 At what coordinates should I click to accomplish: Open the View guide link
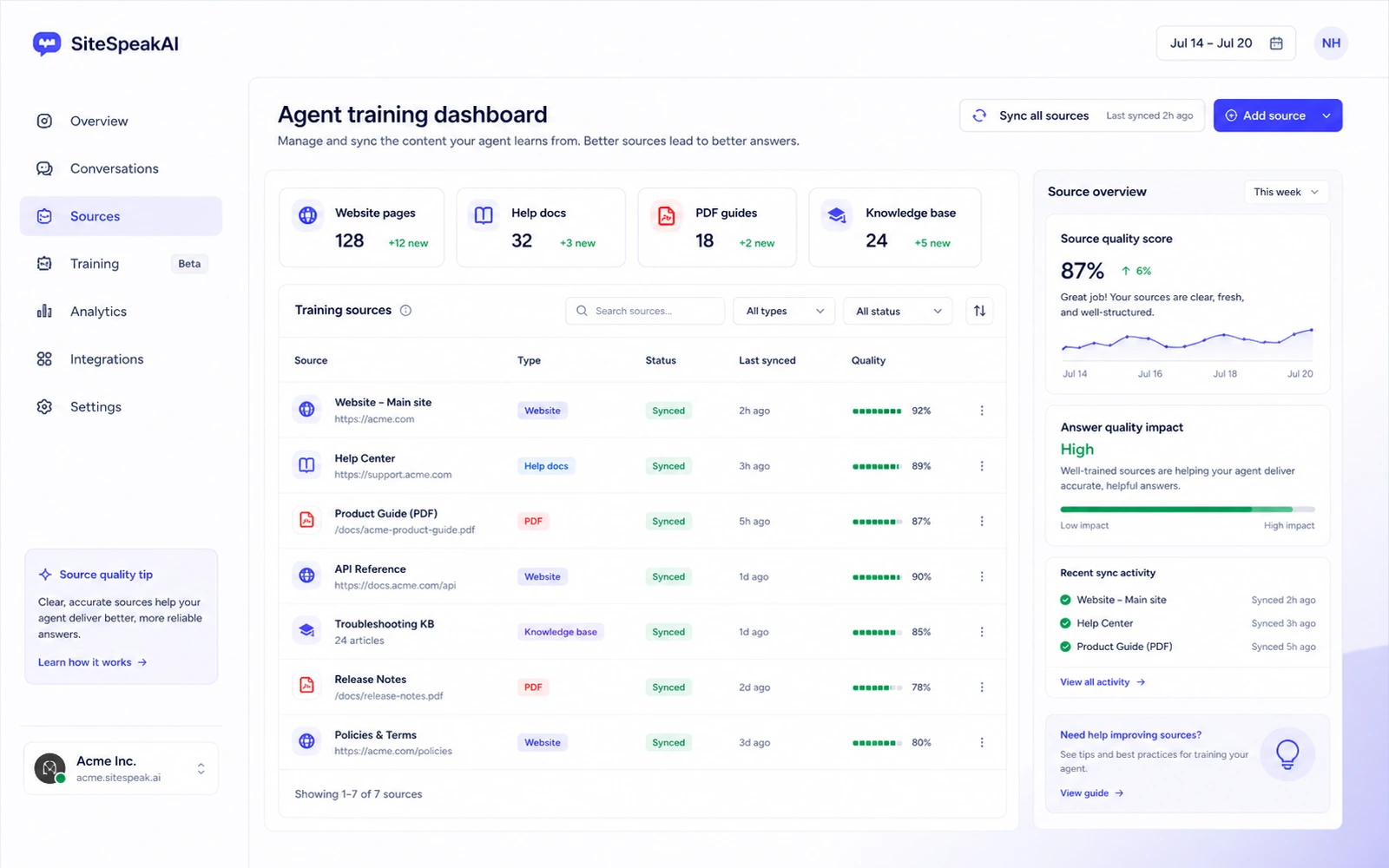coord(1091,793)
